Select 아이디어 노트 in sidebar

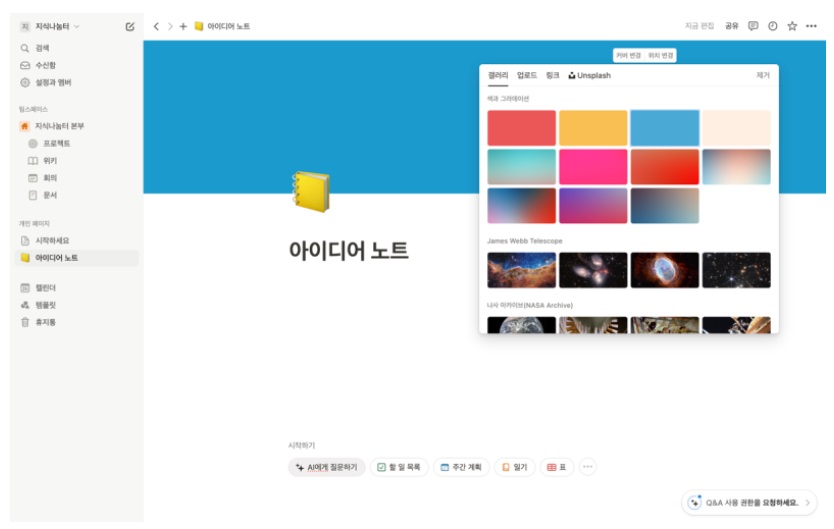point(77,258)
